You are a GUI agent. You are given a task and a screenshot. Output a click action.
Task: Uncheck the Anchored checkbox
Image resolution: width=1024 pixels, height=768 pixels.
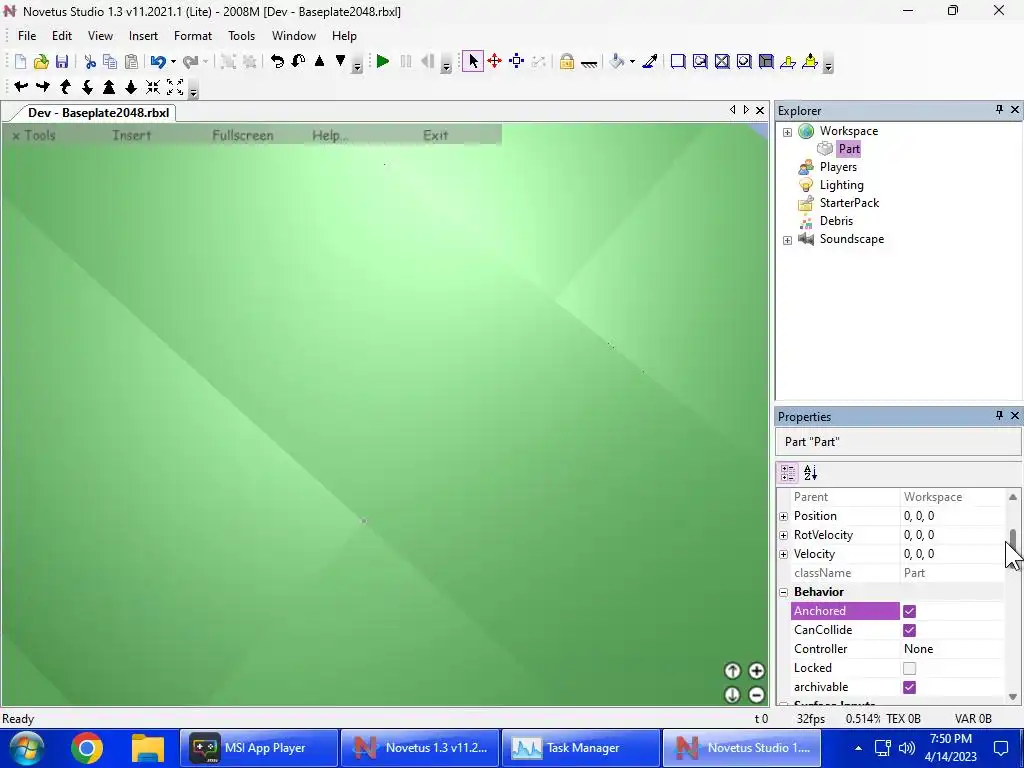[909, 611]
